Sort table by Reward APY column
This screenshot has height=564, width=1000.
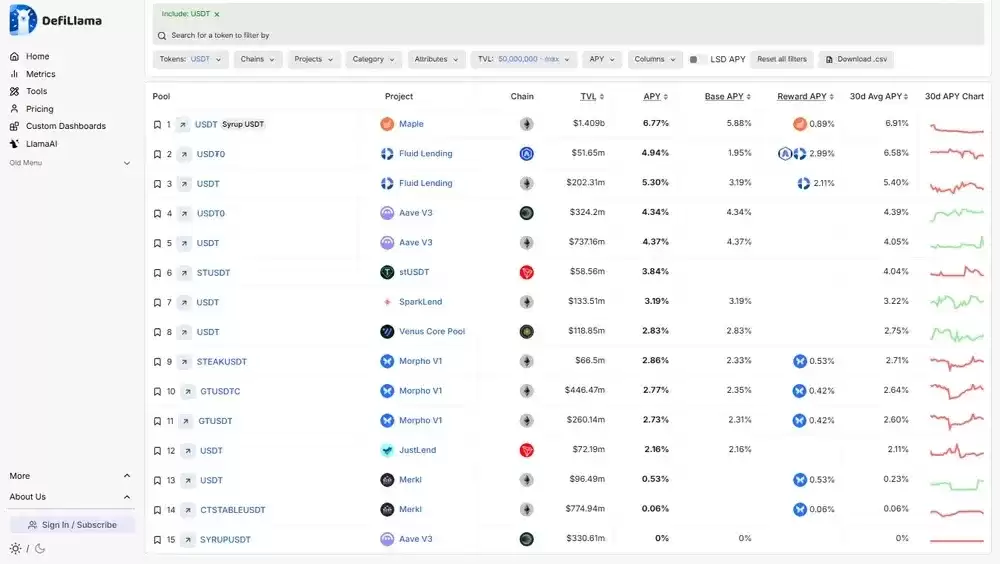[805, 96]
